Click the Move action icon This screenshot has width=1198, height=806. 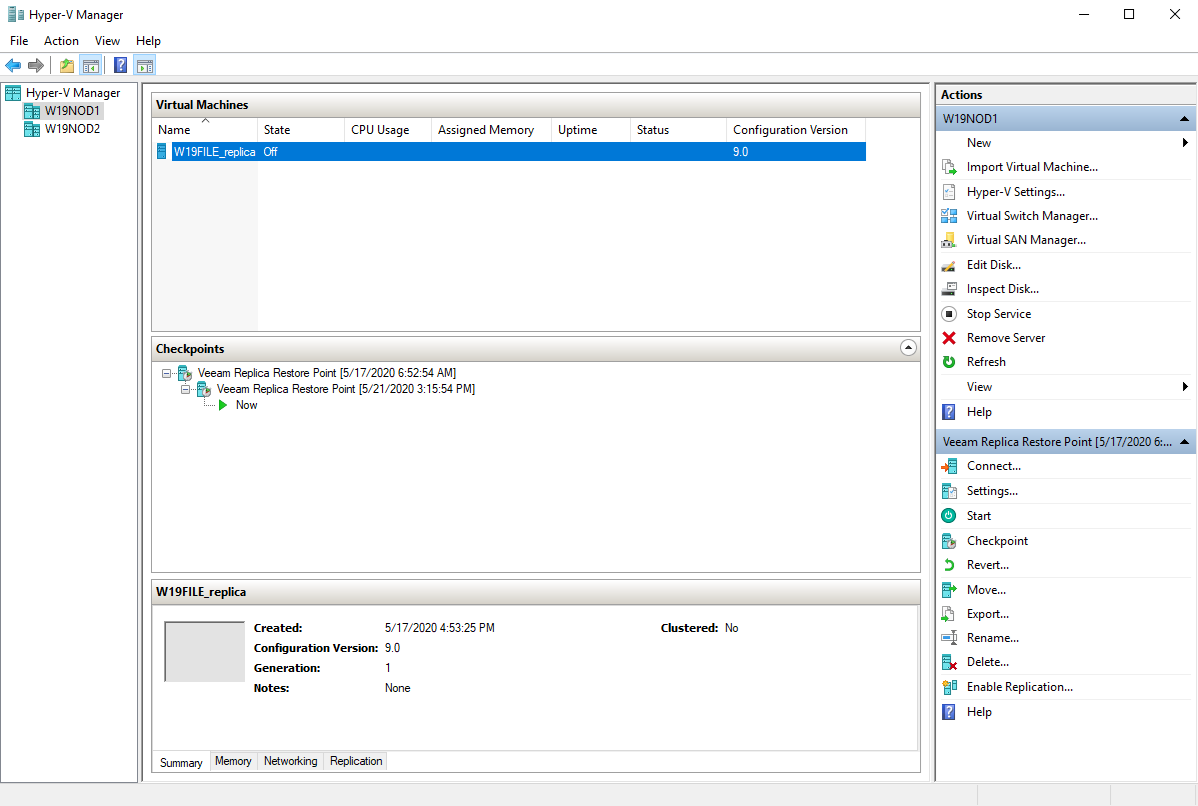point(949,590)
